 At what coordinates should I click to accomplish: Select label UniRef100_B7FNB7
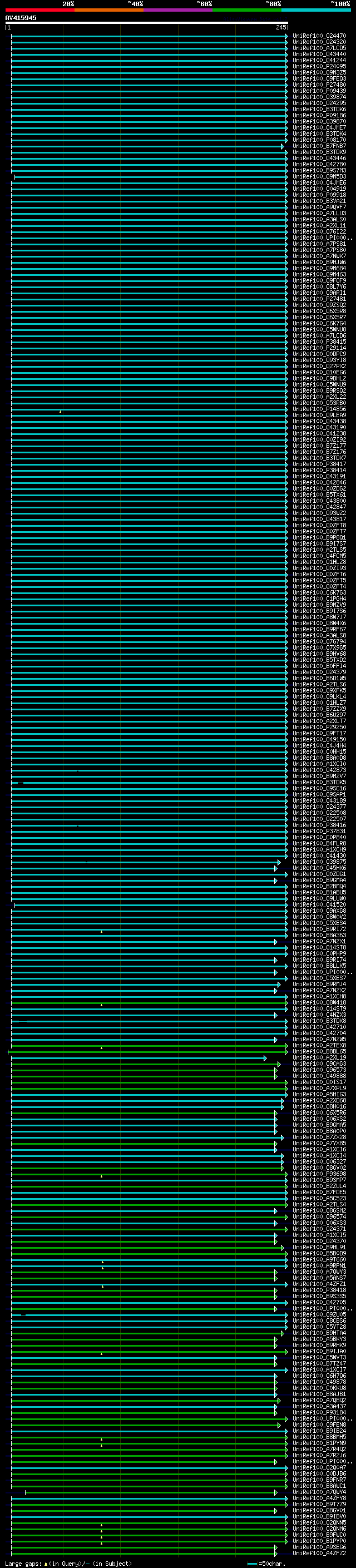pos(319,146)
